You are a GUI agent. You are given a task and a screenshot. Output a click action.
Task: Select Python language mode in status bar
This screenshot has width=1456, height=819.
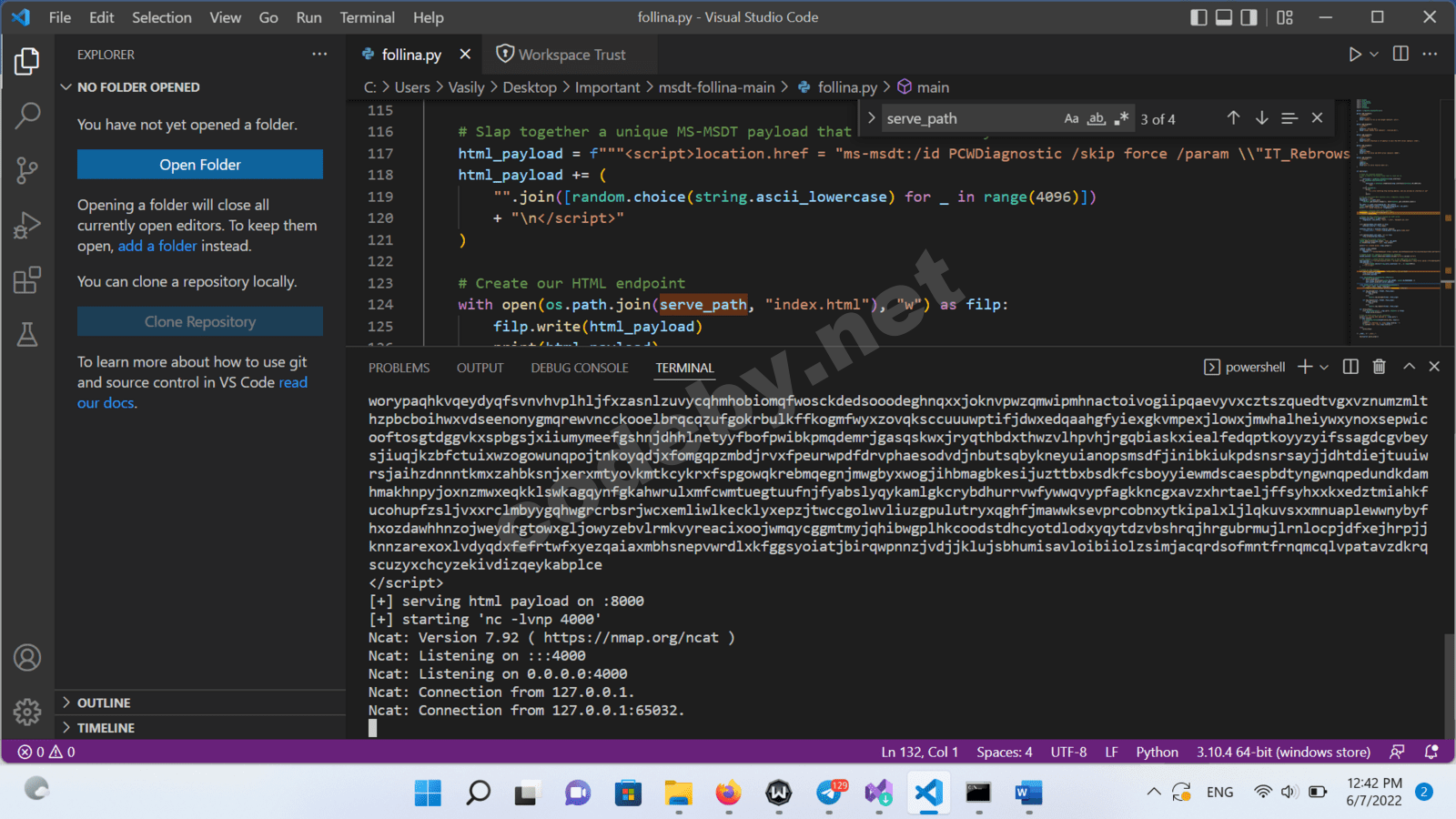click(1157, 752)
